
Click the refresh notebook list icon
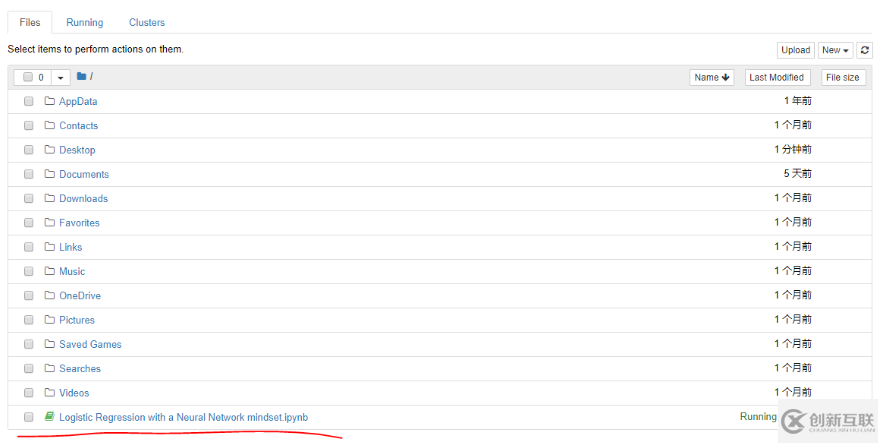[x=865, y=50]
